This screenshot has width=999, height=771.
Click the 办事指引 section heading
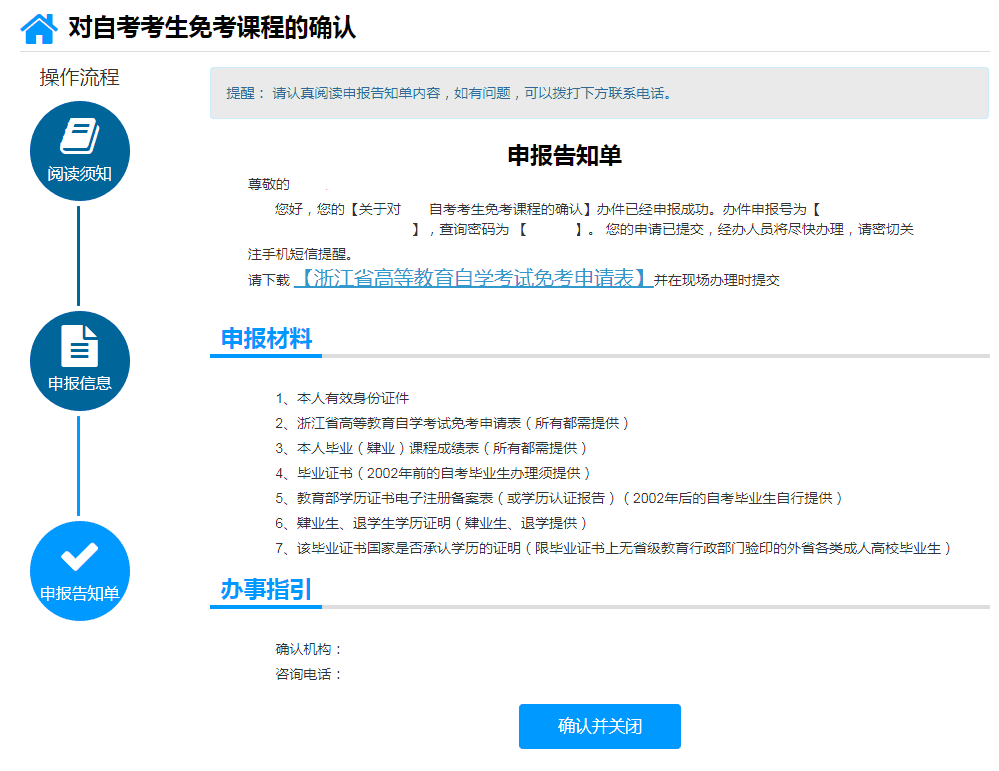coord(266,590)
